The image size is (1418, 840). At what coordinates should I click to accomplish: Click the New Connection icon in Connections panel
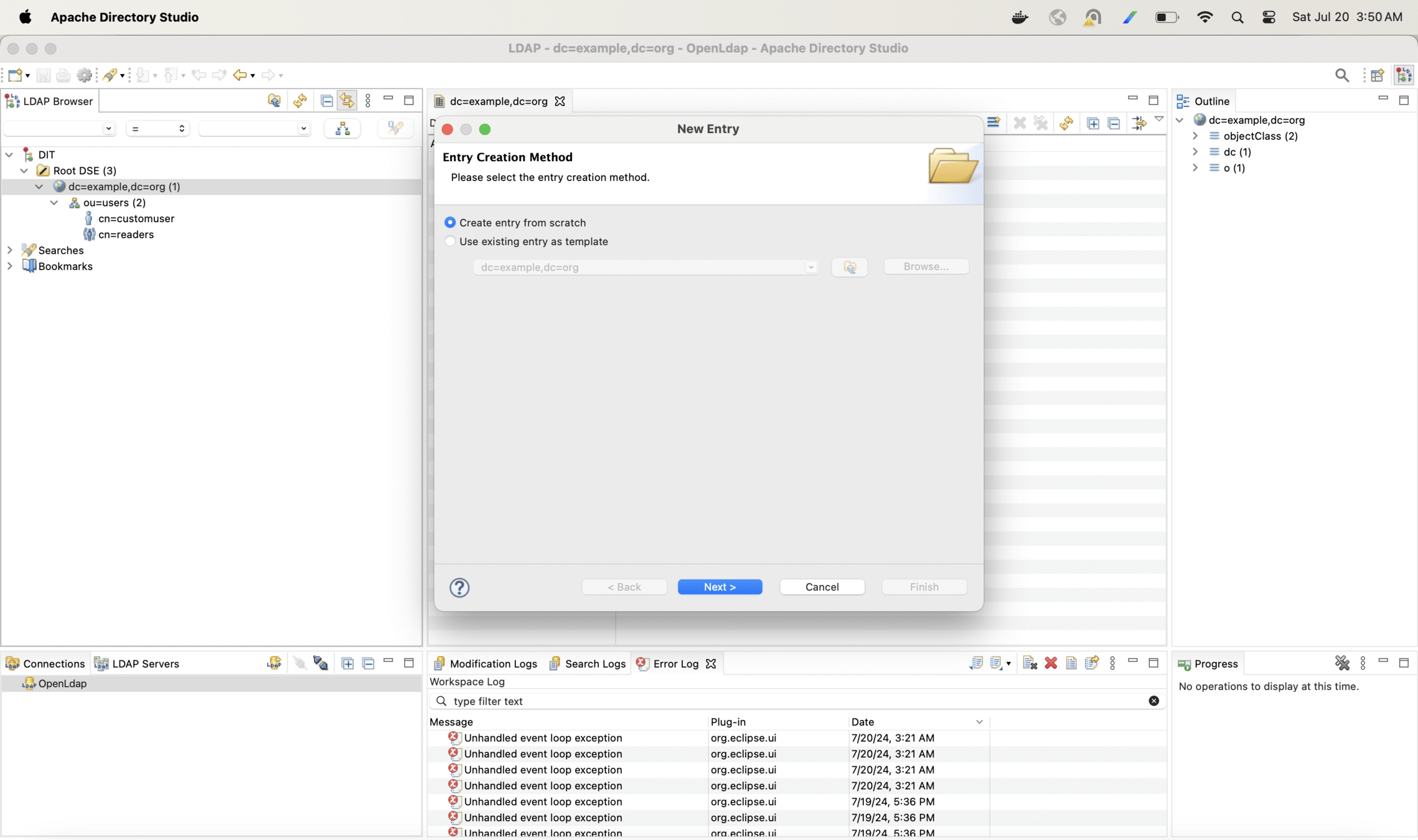(274, 663)
